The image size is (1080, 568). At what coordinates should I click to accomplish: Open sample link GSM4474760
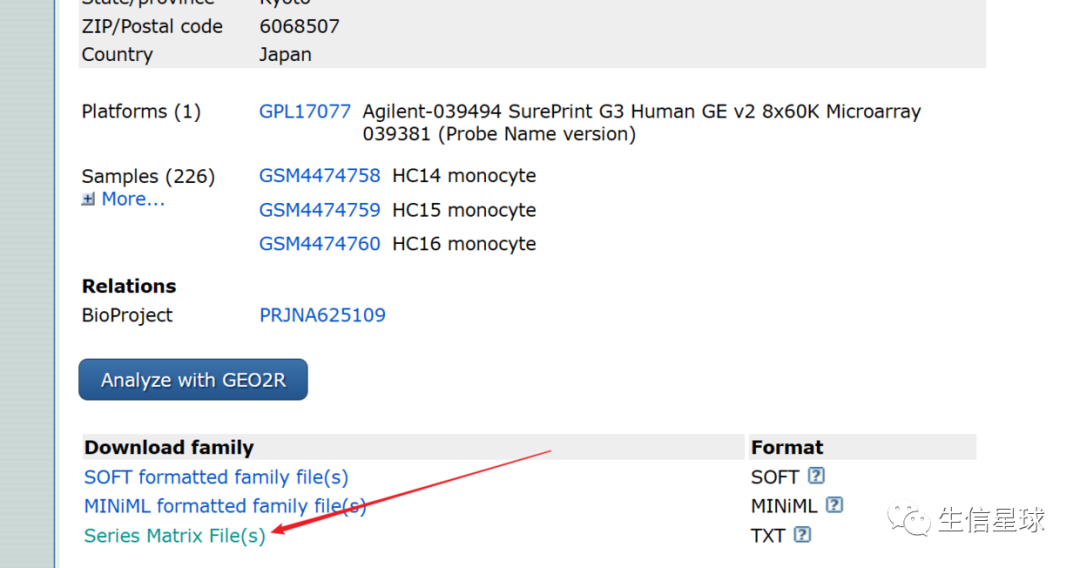(x=319, y=244)
